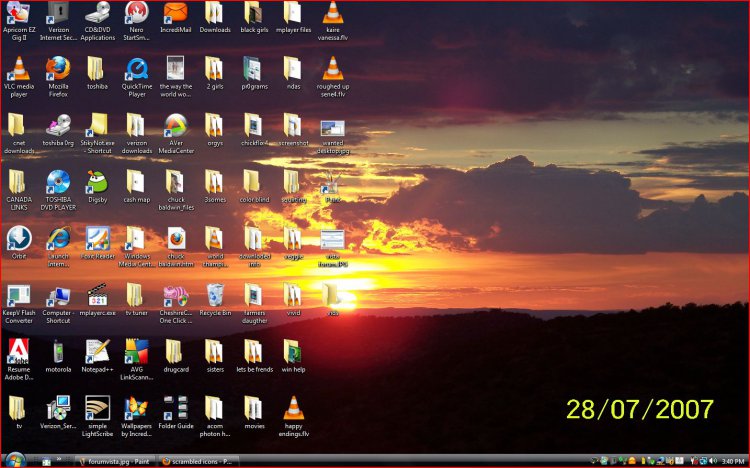The width and height of the screenshot is (750, 468).
Task: Select the motorola phone icon
Action: pos(58,357)
